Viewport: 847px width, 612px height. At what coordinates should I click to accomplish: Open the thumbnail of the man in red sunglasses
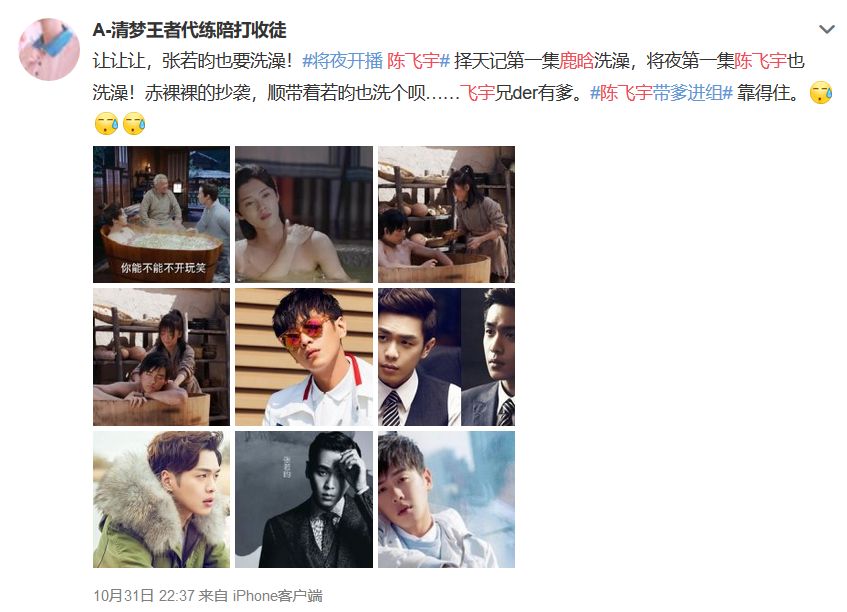304,357
